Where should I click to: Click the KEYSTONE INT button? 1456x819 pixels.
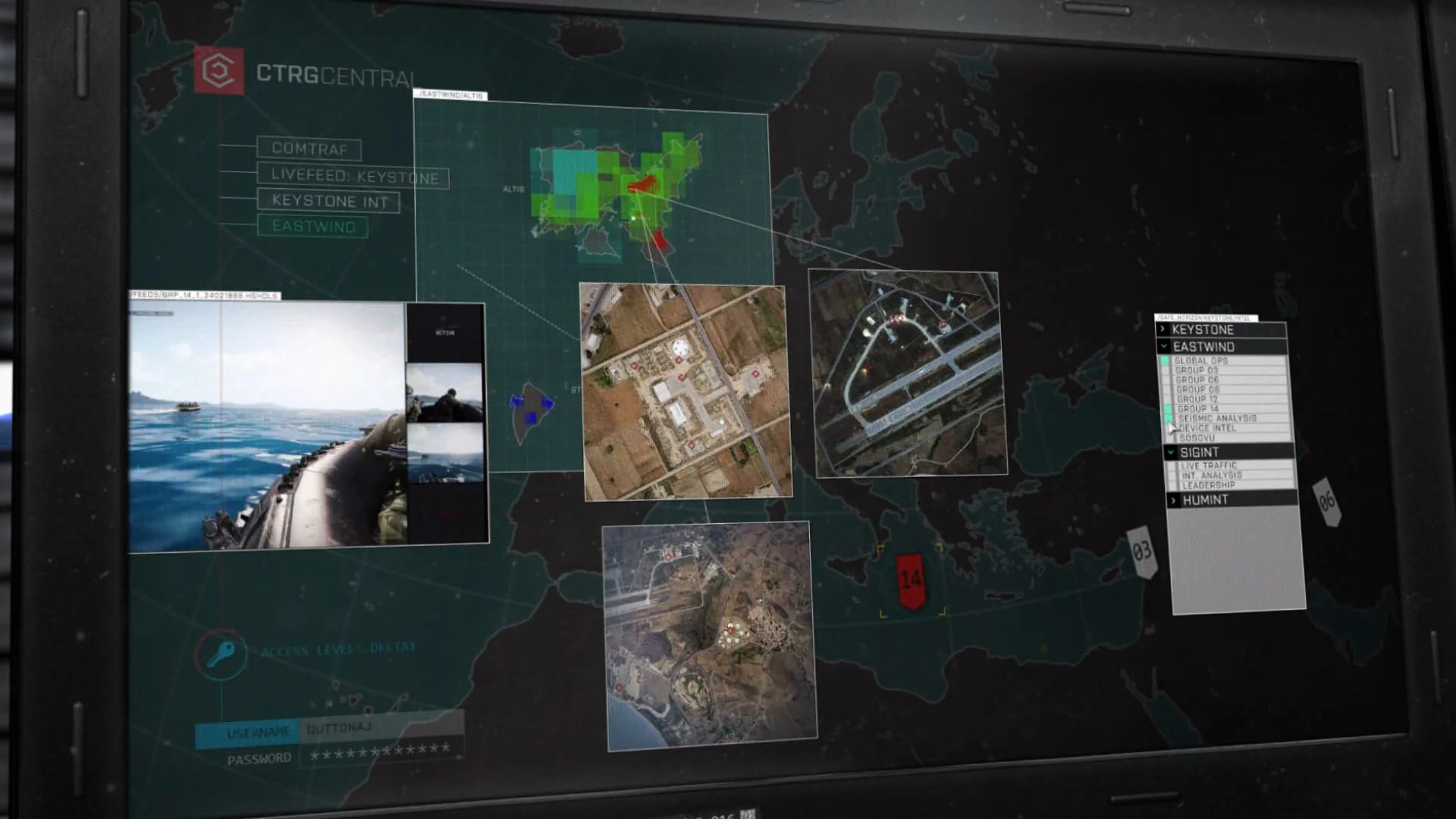(329, 201)
